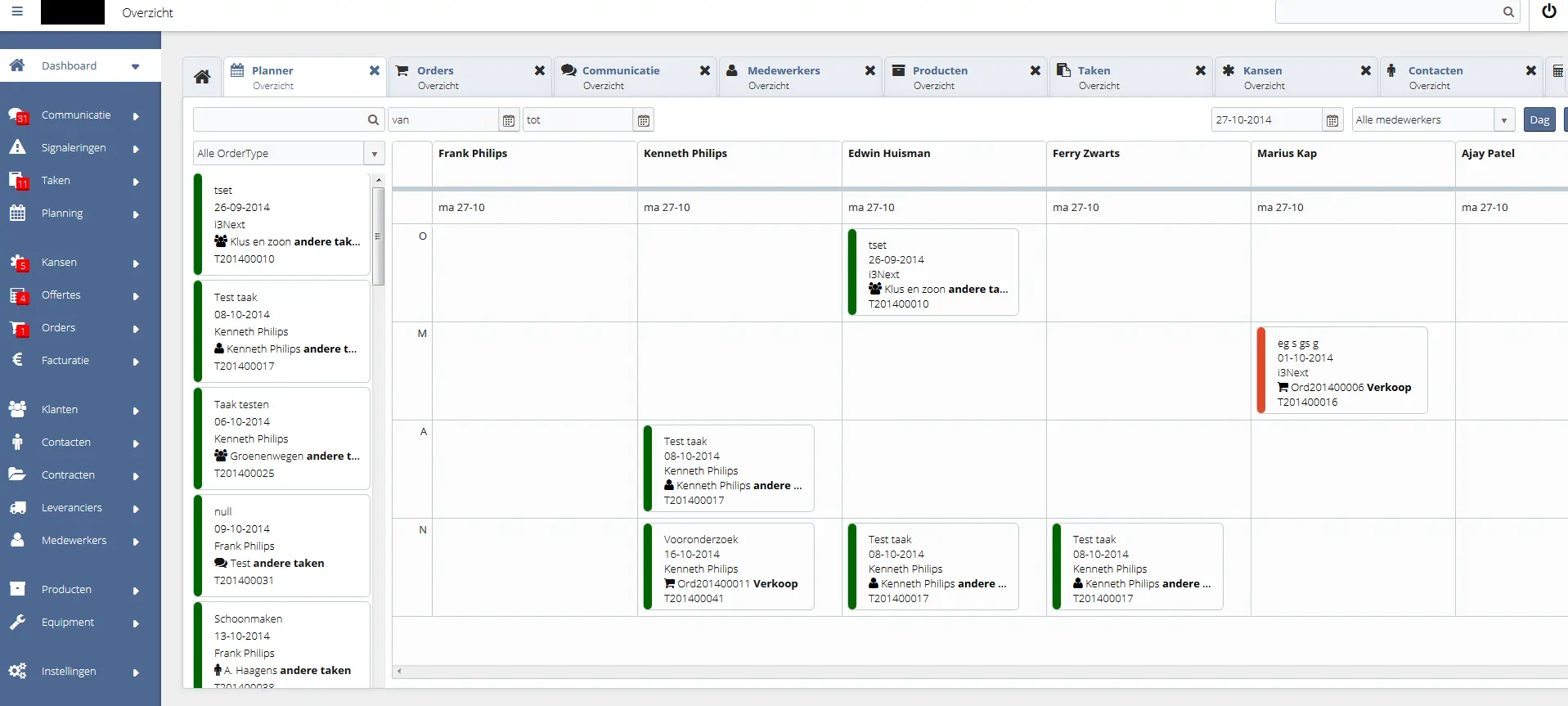Open the home tab icon
The height and width of the screenshot is (706, 1568).
pos(202,77)
